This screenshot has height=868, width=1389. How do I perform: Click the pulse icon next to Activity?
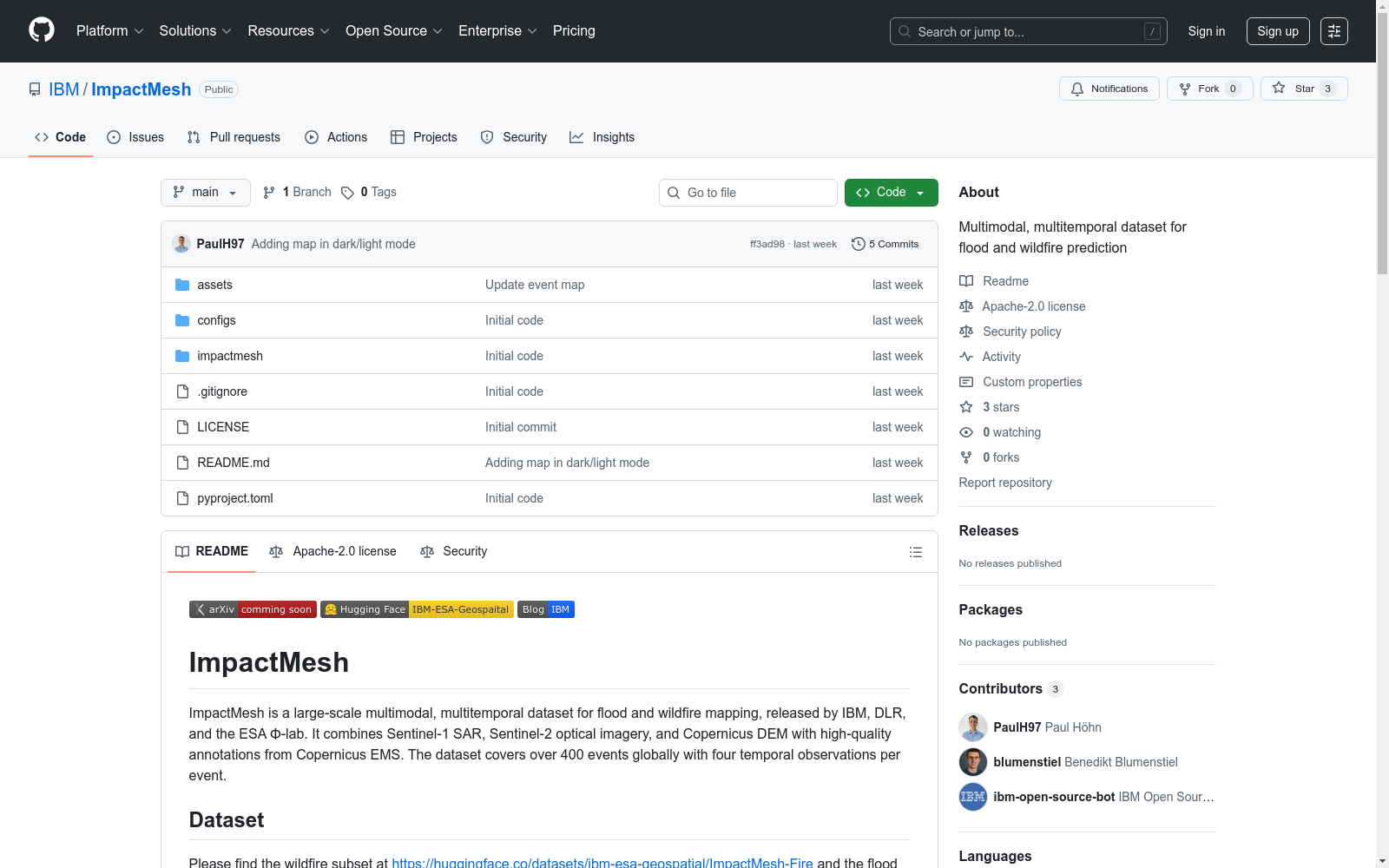(966, 357)
